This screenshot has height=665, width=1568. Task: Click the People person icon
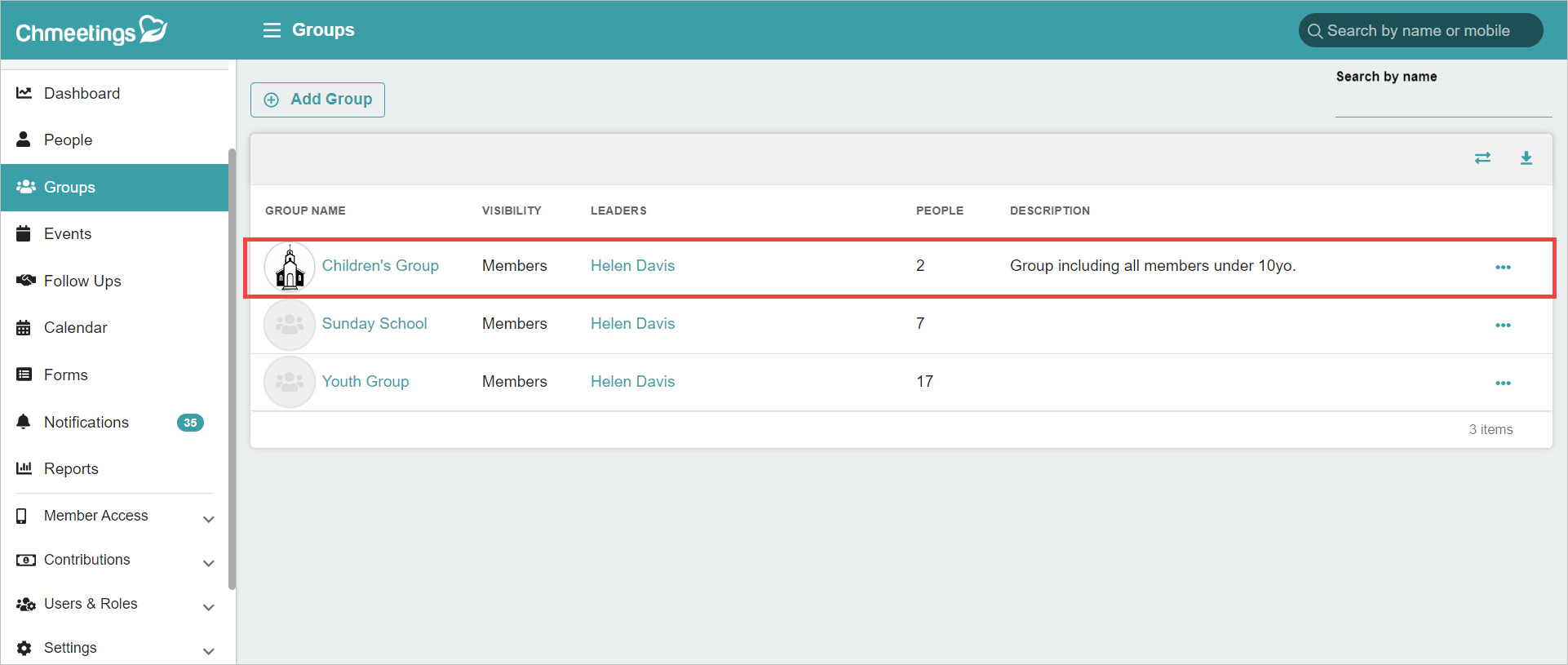coord(24,140)
